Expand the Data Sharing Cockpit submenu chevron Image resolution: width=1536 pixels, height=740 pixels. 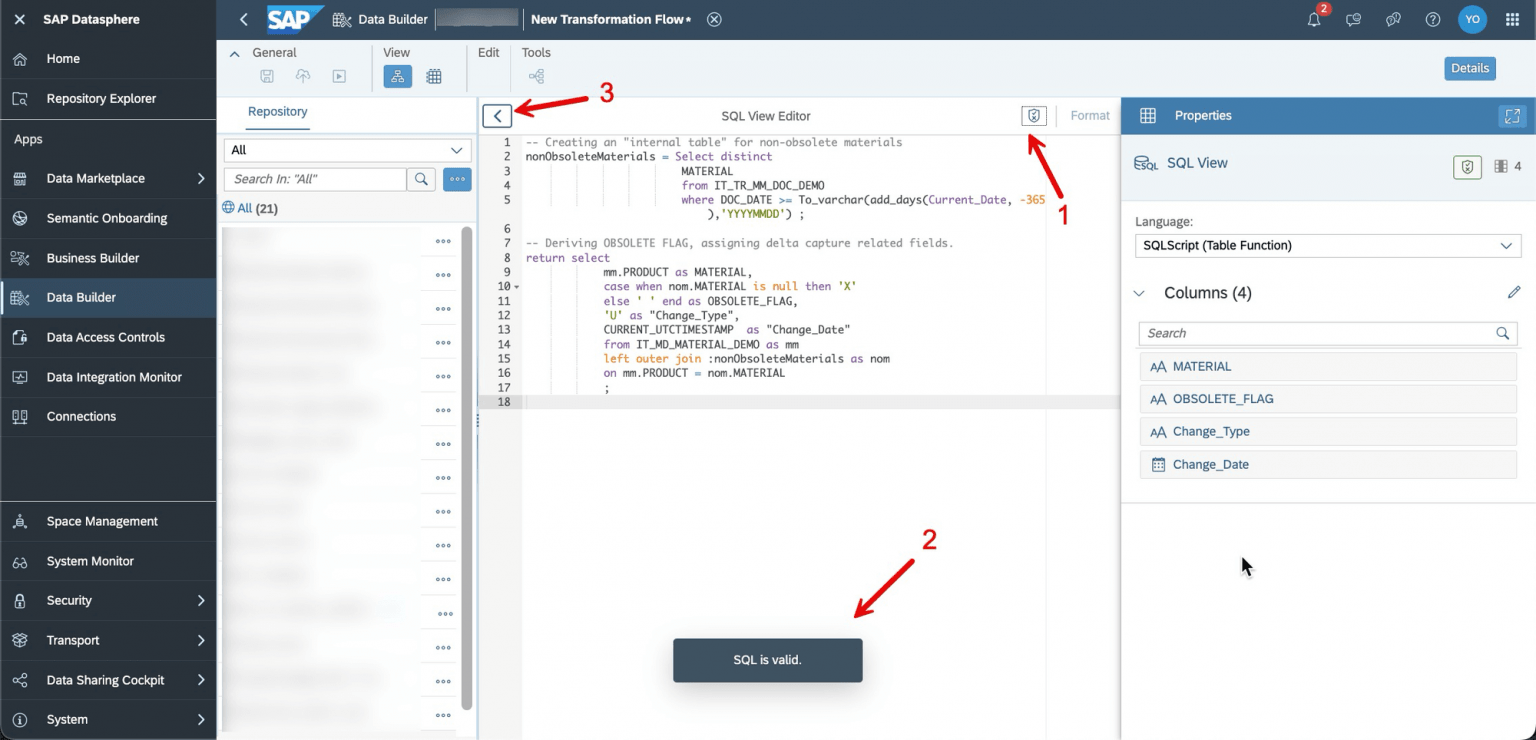(200, 680)
